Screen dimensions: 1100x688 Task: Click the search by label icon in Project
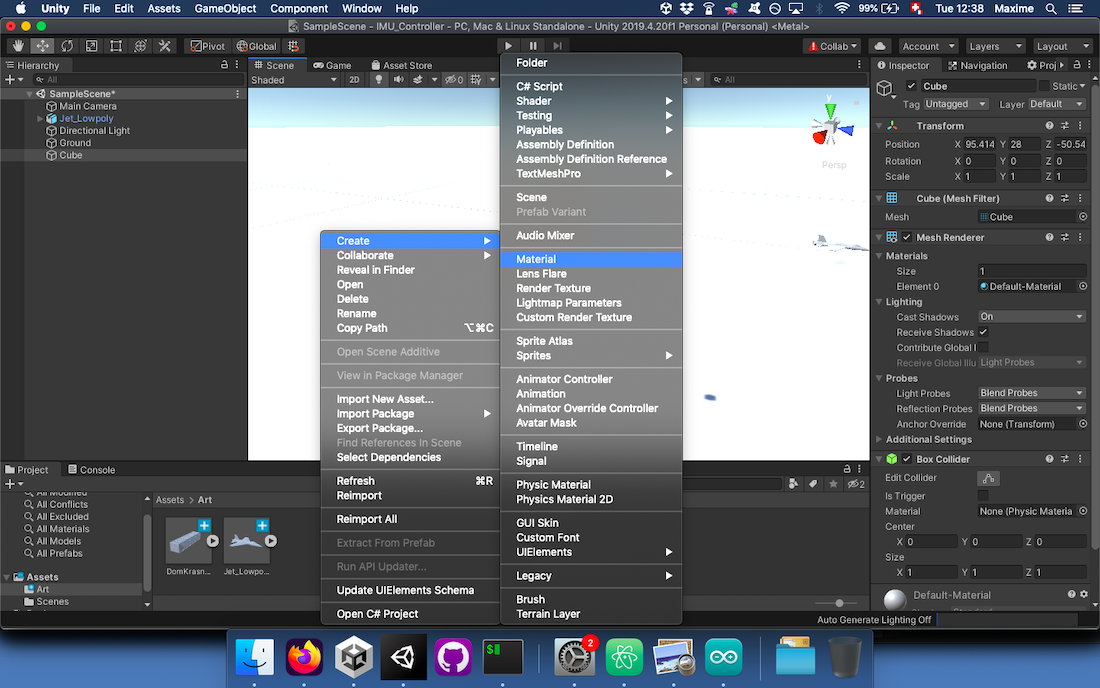(813, 484)
